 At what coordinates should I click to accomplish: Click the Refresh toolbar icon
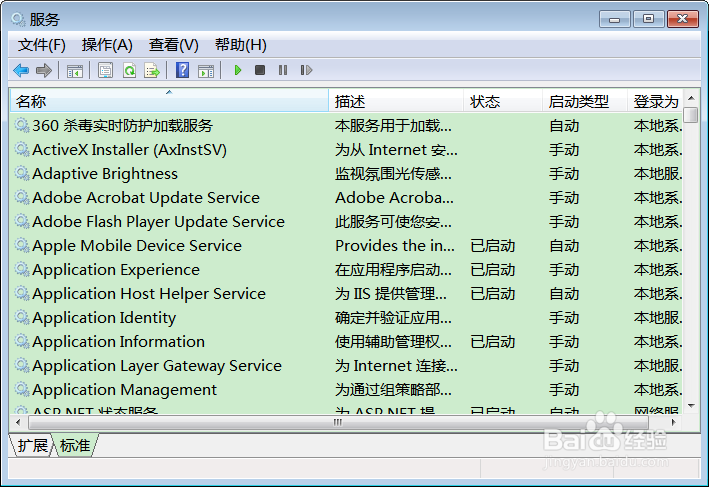pyautogui.click(x=130, y=71)
